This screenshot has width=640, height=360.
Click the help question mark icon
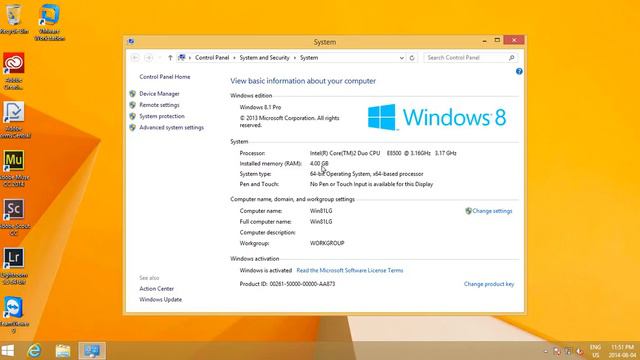pos(519,71)
